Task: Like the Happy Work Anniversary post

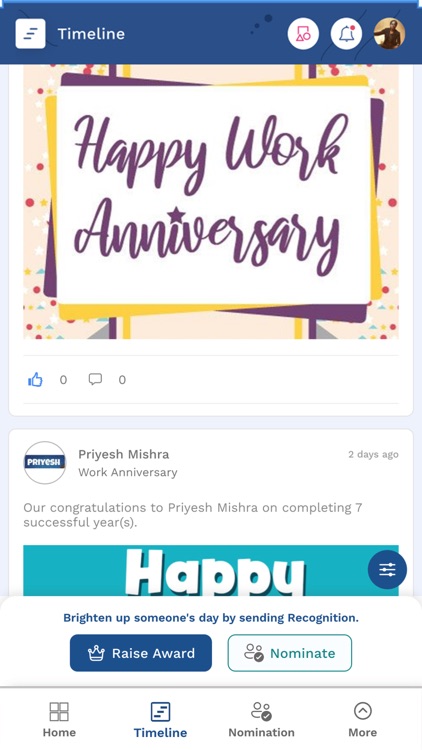Action: tap(35, 380)
